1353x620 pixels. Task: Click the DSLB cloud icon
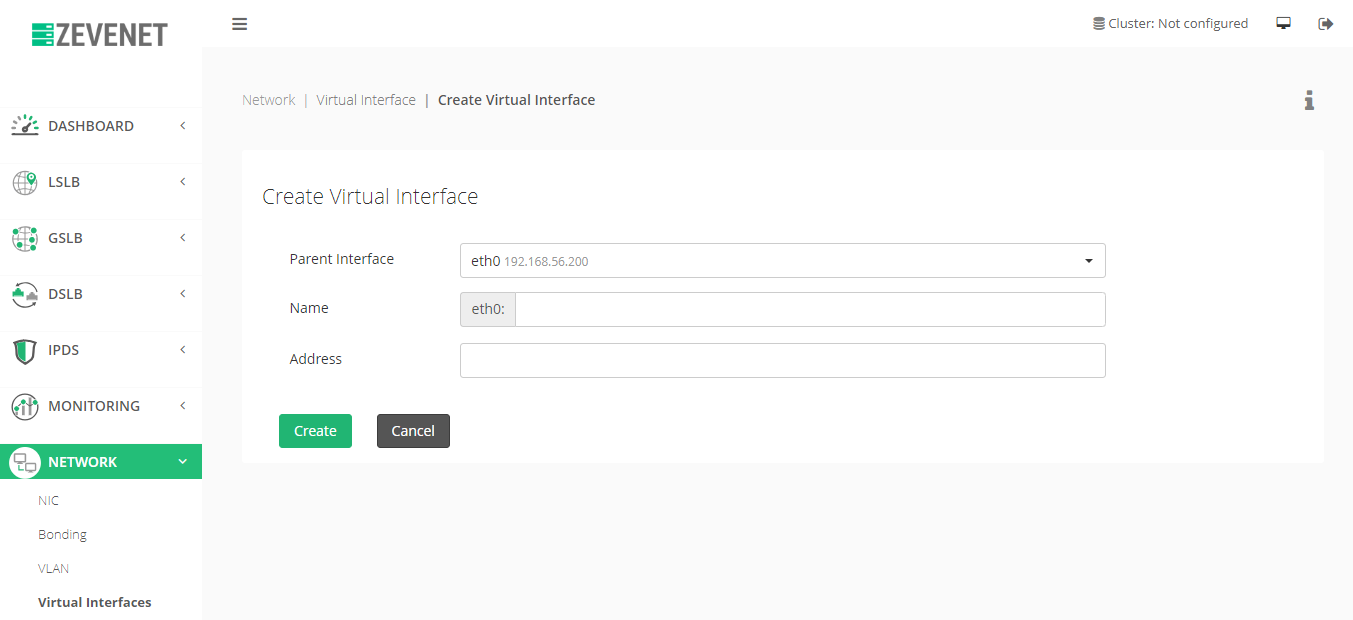(25, 294)
